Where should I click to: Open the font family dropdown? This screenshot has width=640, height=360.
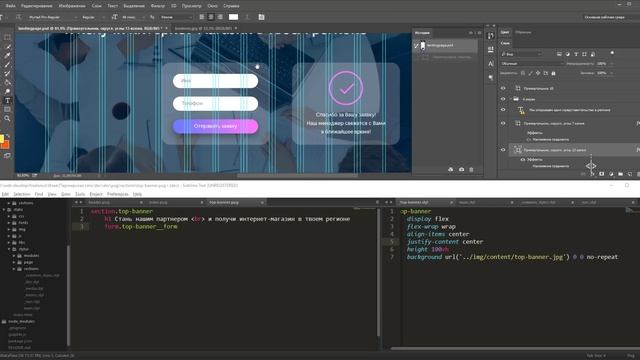[52, 17]
